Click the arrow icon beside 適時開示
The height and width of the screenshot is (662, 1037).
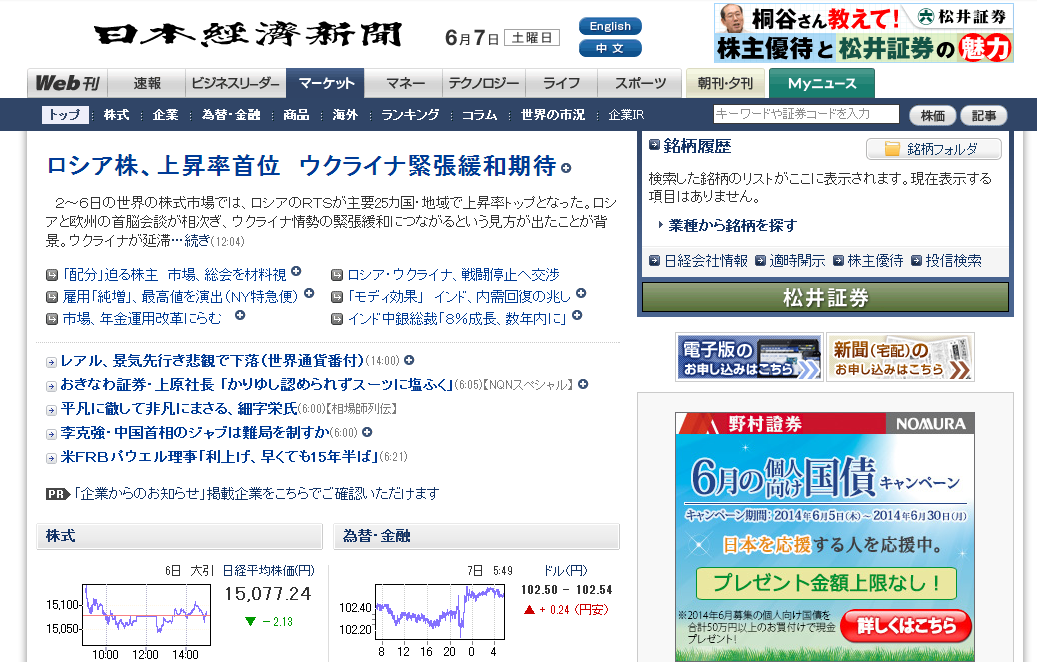(x=759, y=261)
